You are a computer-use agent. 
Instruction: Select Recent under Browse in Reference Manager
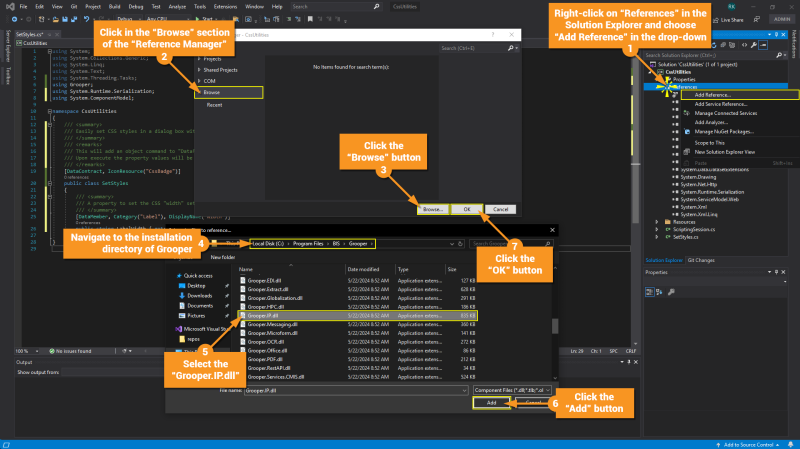[x=214, y=105]
